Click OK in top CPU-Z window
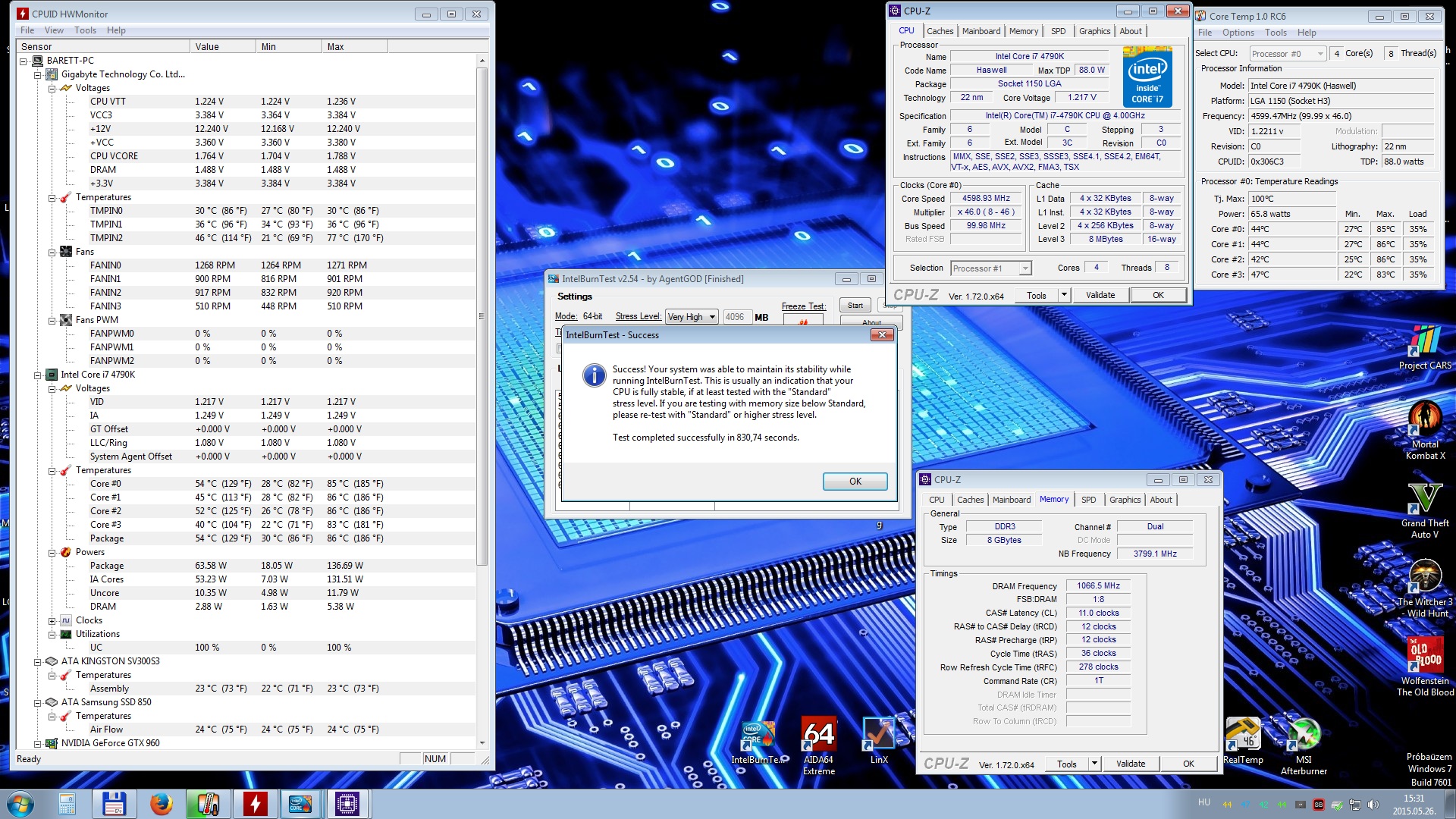This screenshot has height=819, width=1456. 1158,295
